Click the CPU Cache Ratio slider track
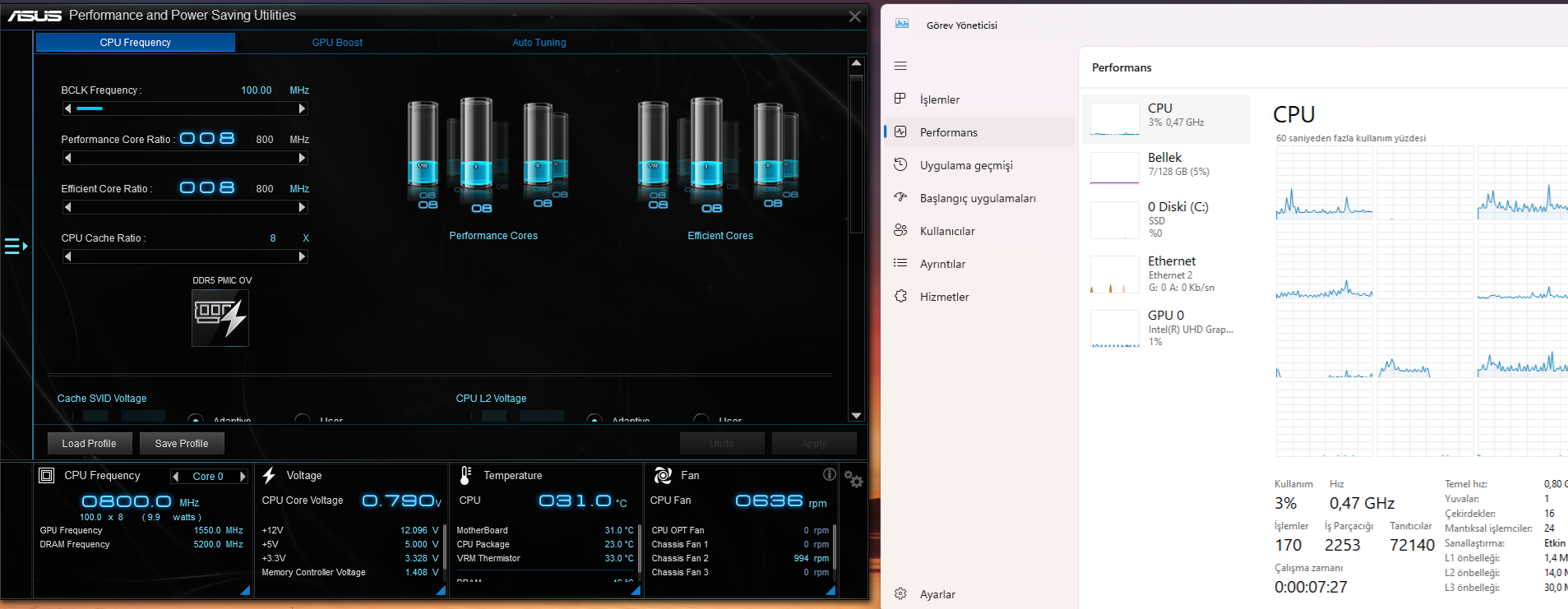Image resolution: width=1568 pixels, height=609 pixels. pos(185,256)
